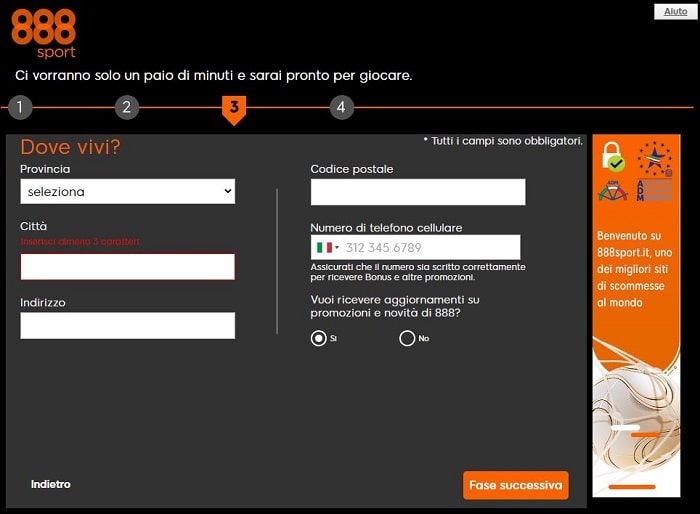
Task: Click the Città input field
Action: coord(128,267)
